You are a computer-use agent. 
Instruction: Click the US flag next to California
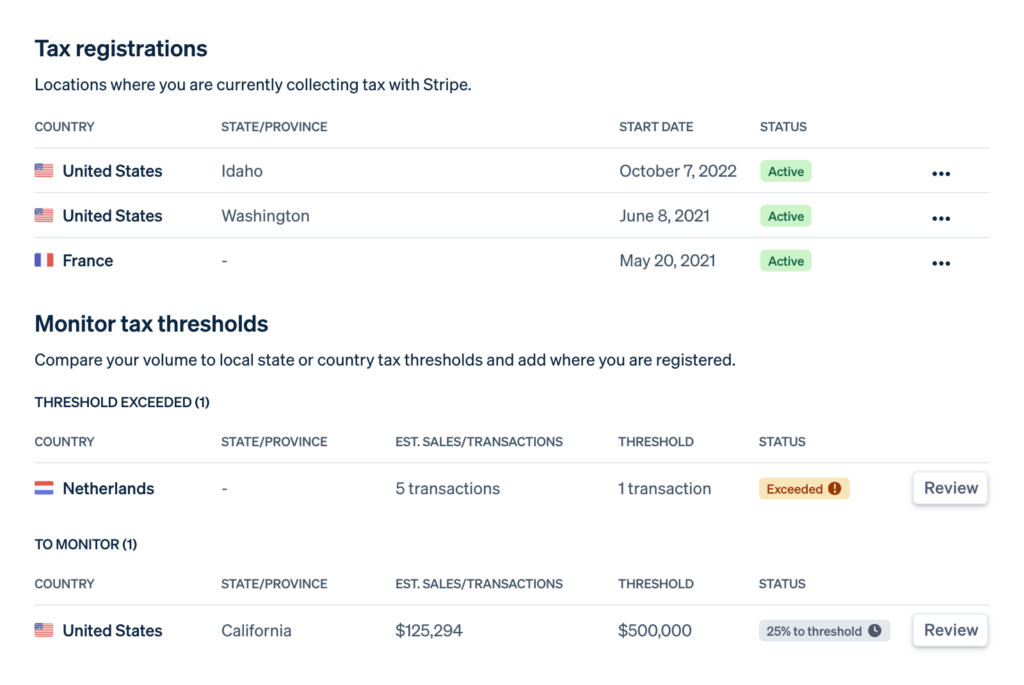(43, 630)
